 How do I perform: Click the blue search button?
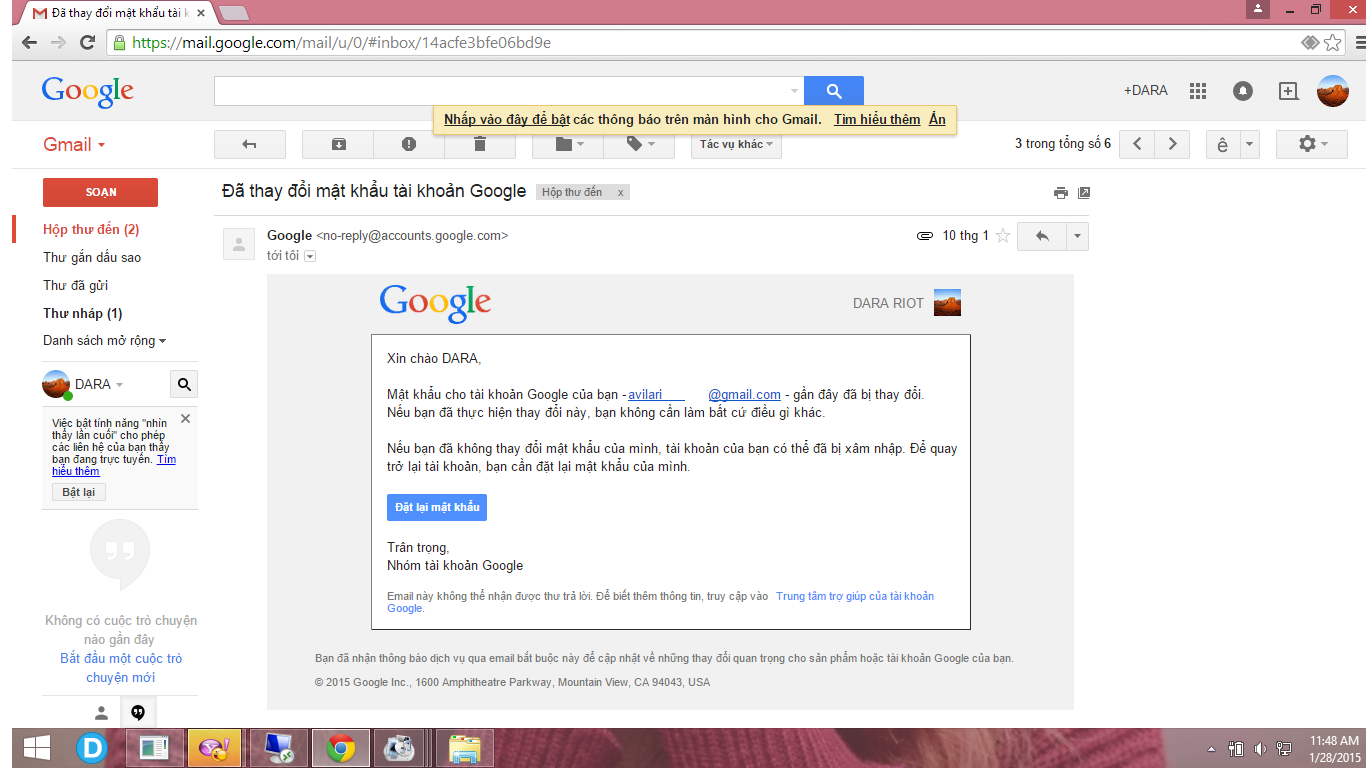(834, 91)
